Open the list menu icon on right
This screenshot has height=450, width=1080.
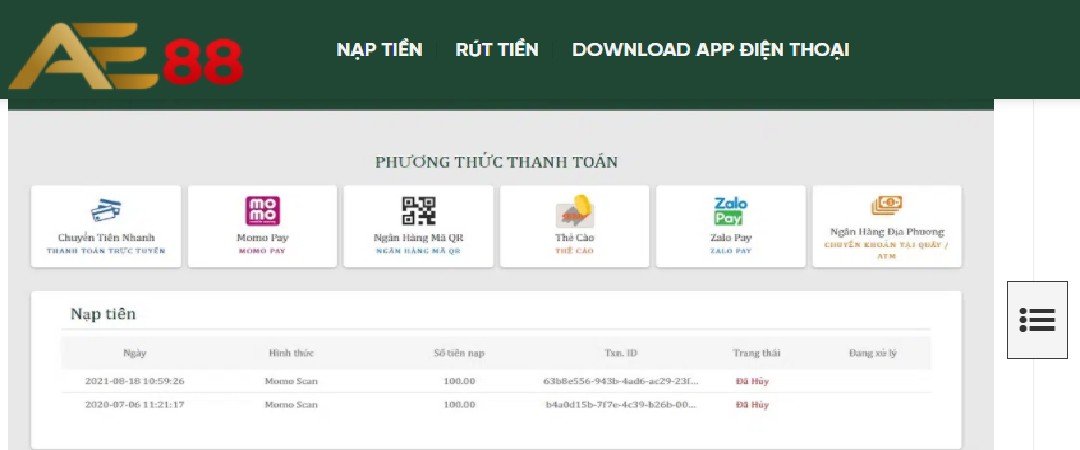coord(1037,320)
